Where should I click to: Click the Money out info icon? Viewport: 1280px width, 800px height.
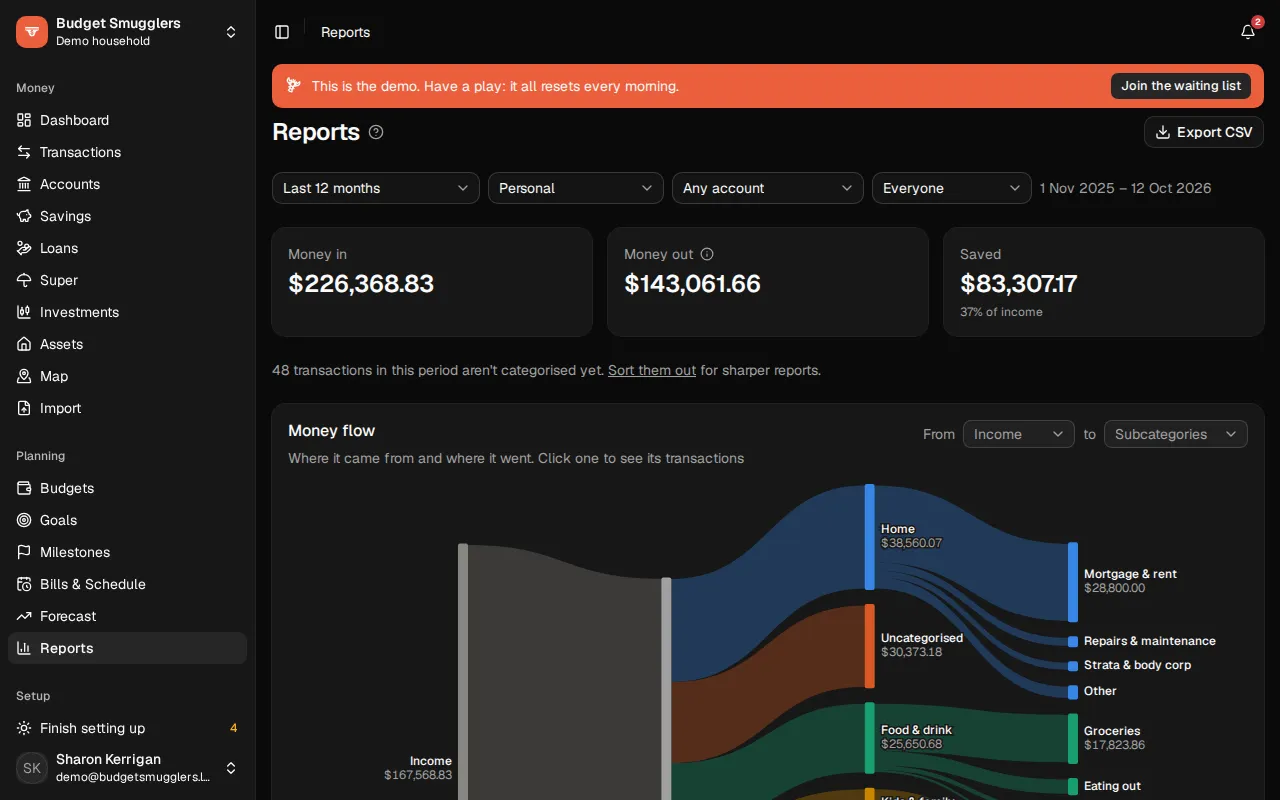pos(707,254)
